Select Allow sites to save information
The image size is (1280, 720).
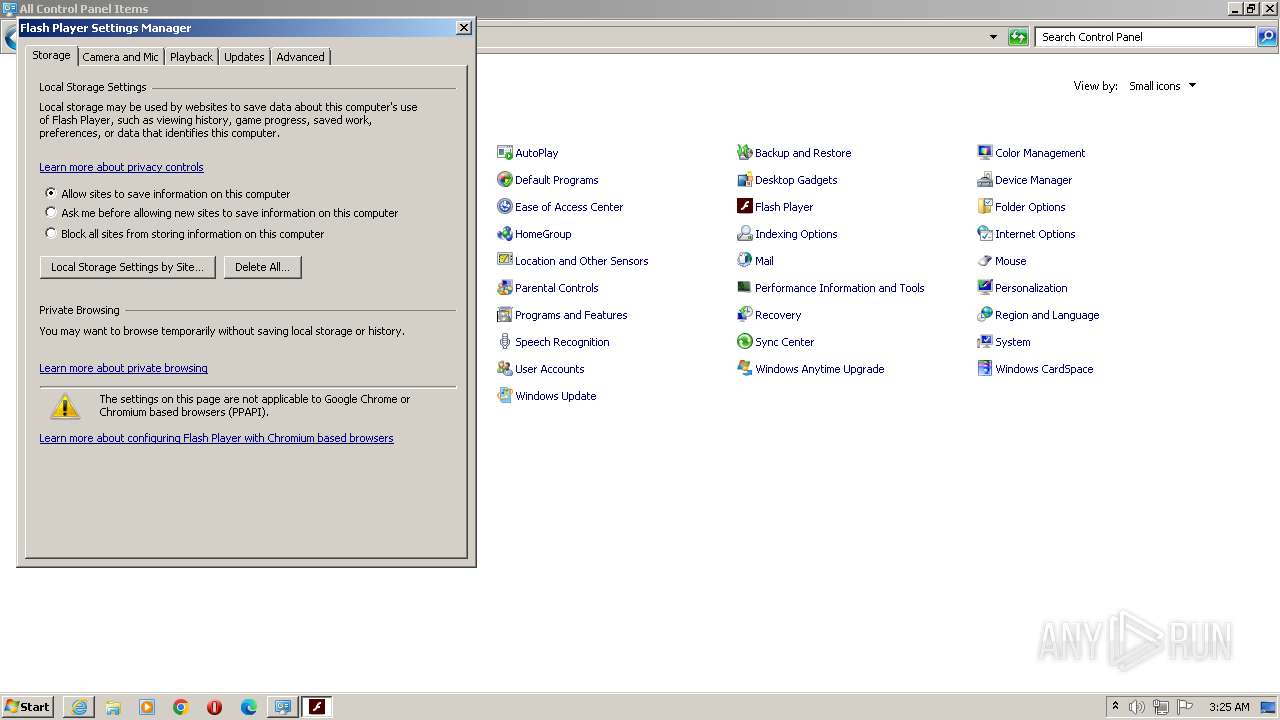point(51,193)
